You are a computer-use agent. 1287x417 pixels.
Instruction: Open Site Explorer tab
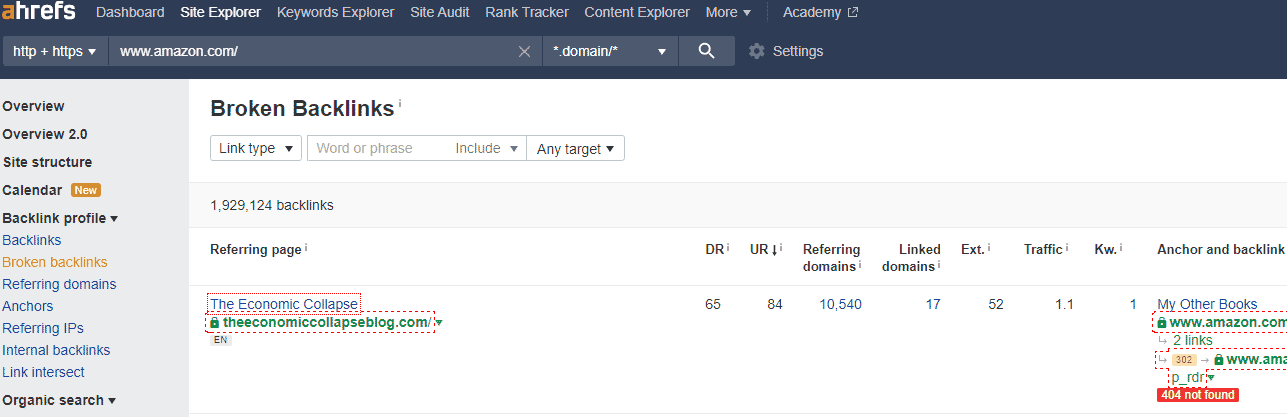pos(221,13)
